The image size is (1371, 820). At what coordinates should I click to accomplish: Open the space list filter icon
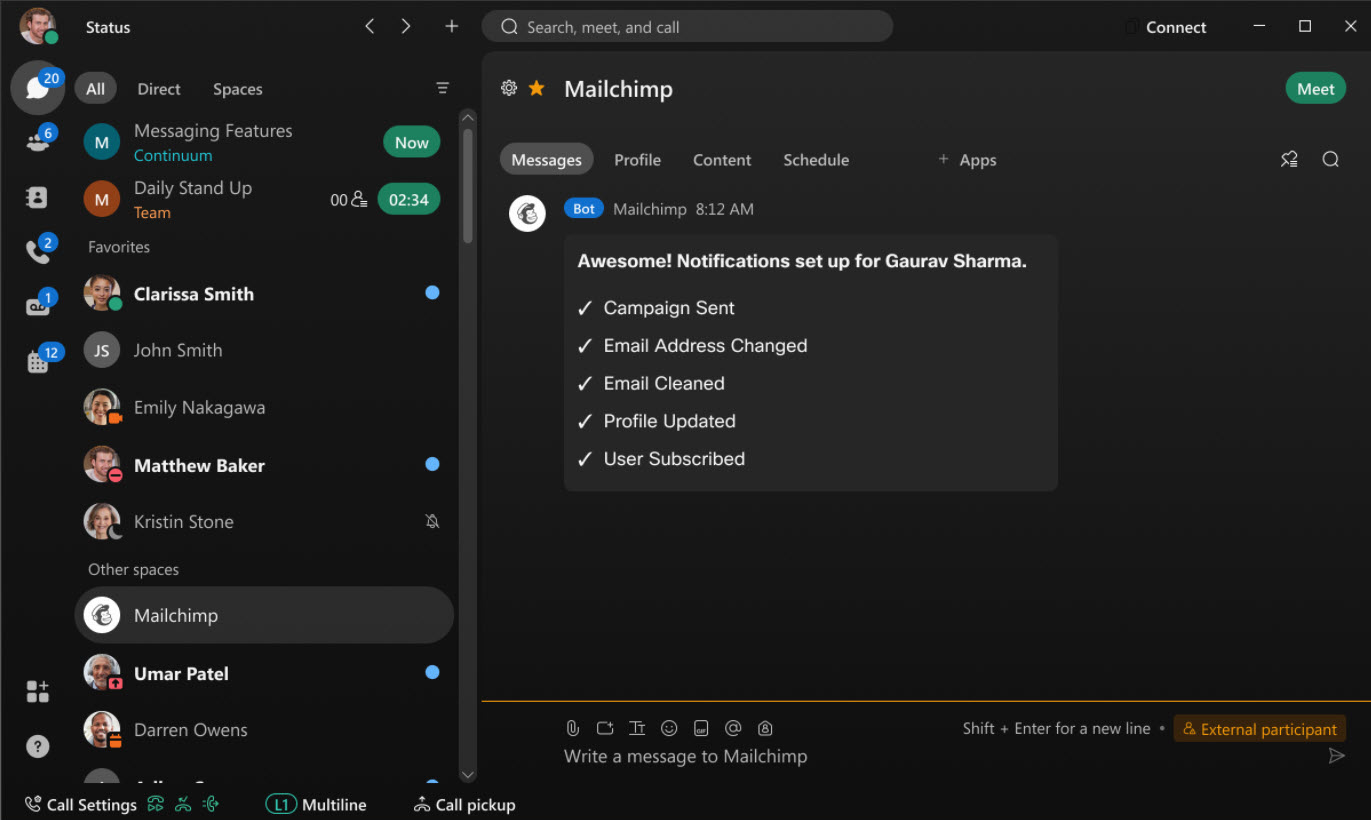443,88
